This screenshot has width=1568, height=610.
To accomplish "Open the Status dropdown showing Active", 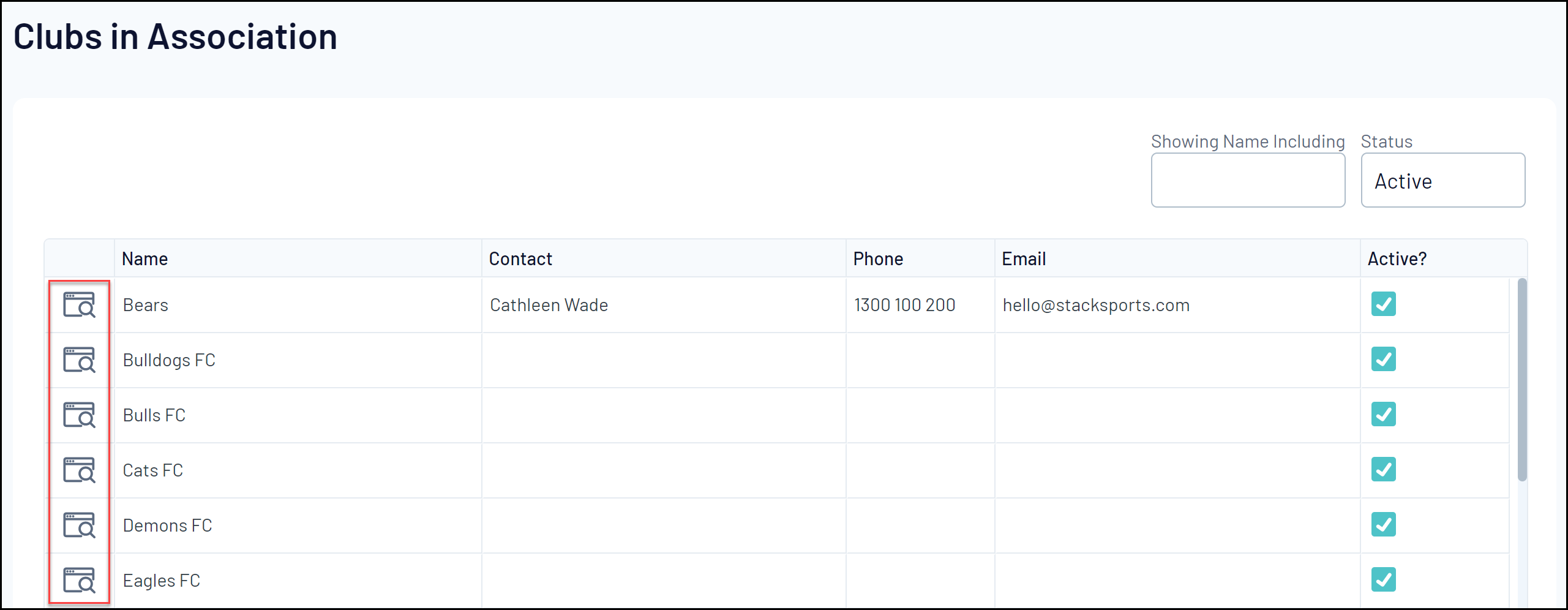I will pyautogui.click(x=1442, y=181).
